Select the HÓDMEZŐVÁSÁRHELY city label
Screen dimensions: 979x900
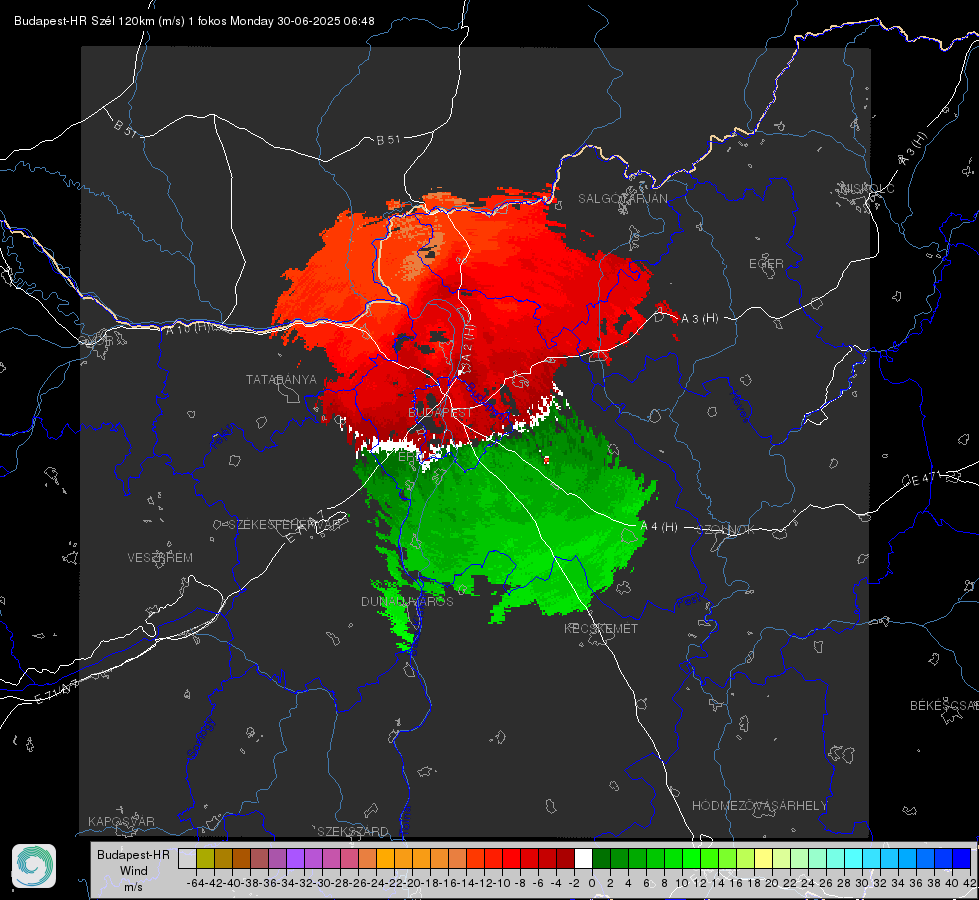759,806
